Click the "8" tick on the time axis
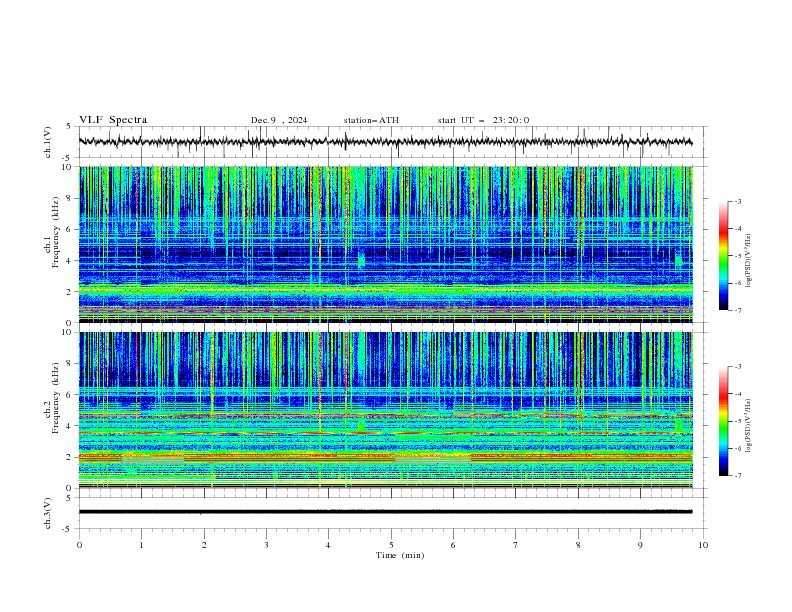Screen dimensions: 792x612 click(x=578, y=545)
